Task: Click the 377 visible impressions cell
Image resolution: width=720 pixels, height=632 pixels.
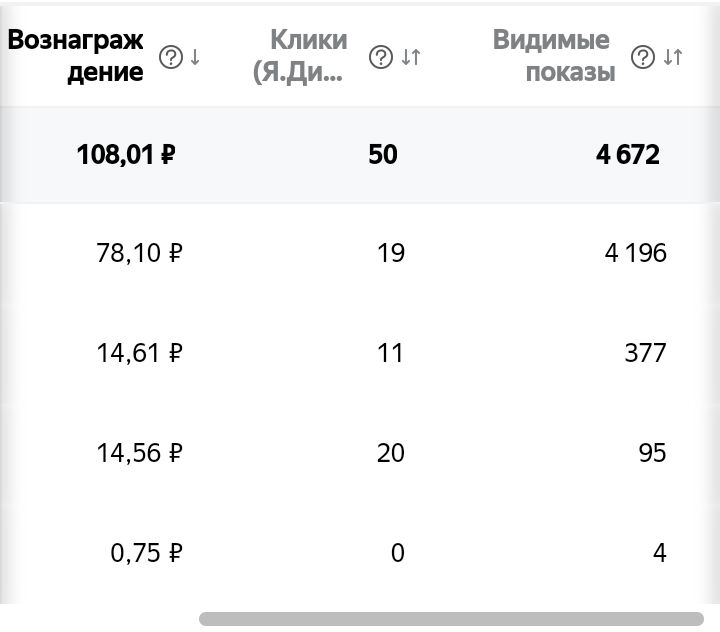Action: (646, 352)
